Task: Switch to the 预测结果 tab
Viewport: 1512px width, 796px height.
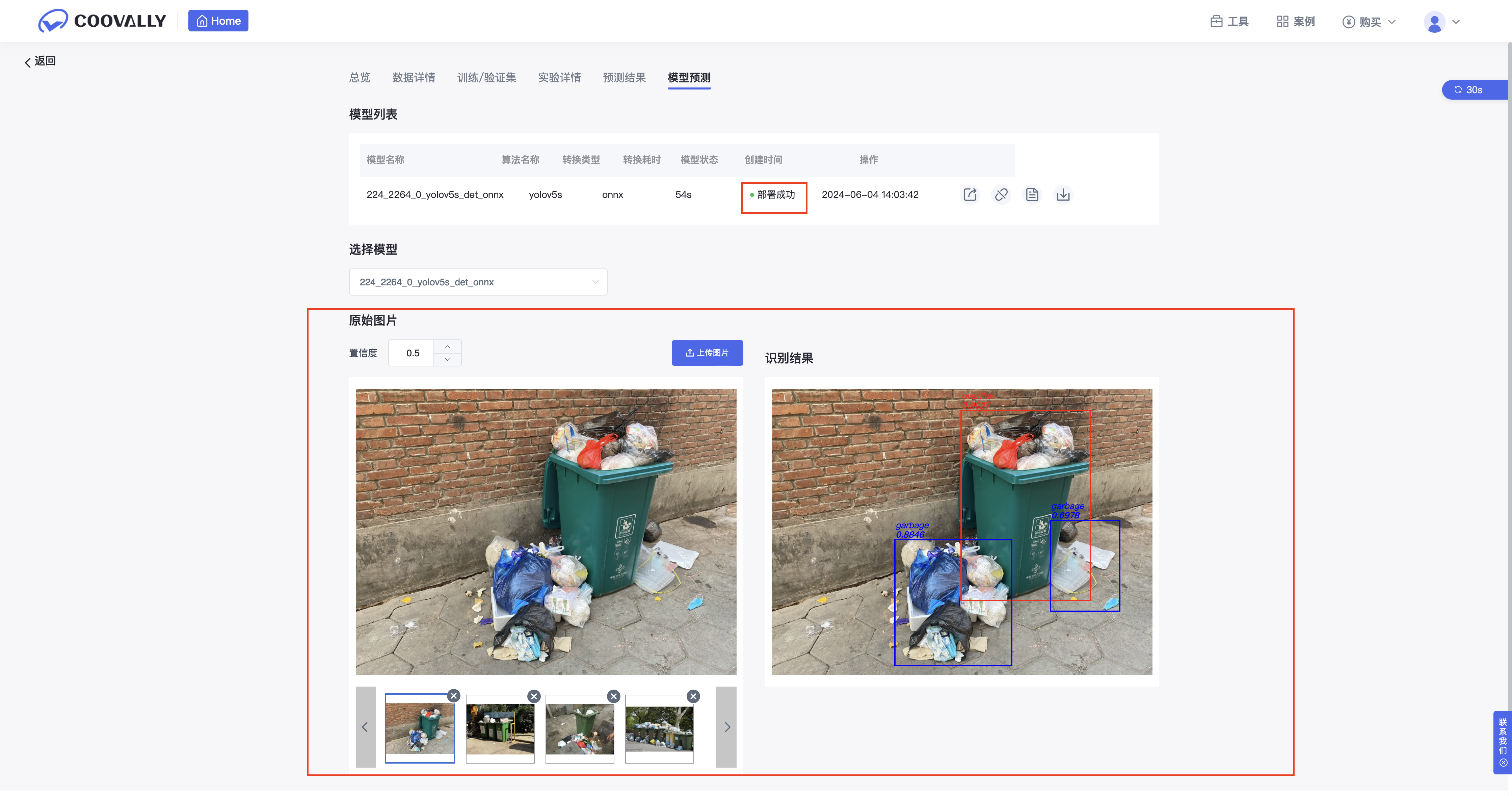Action: point(624,77)
